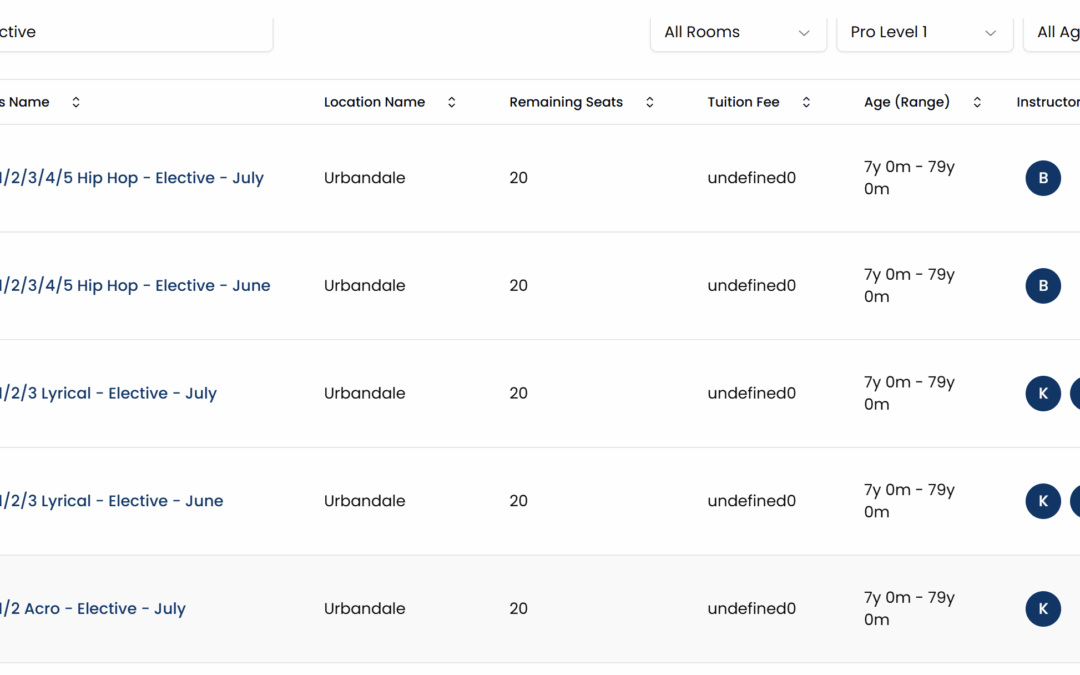Click instructor B avatar on Hip Hop July
The width and height of the screenshot is (1080, 675).
click(x=1042, y=178)
